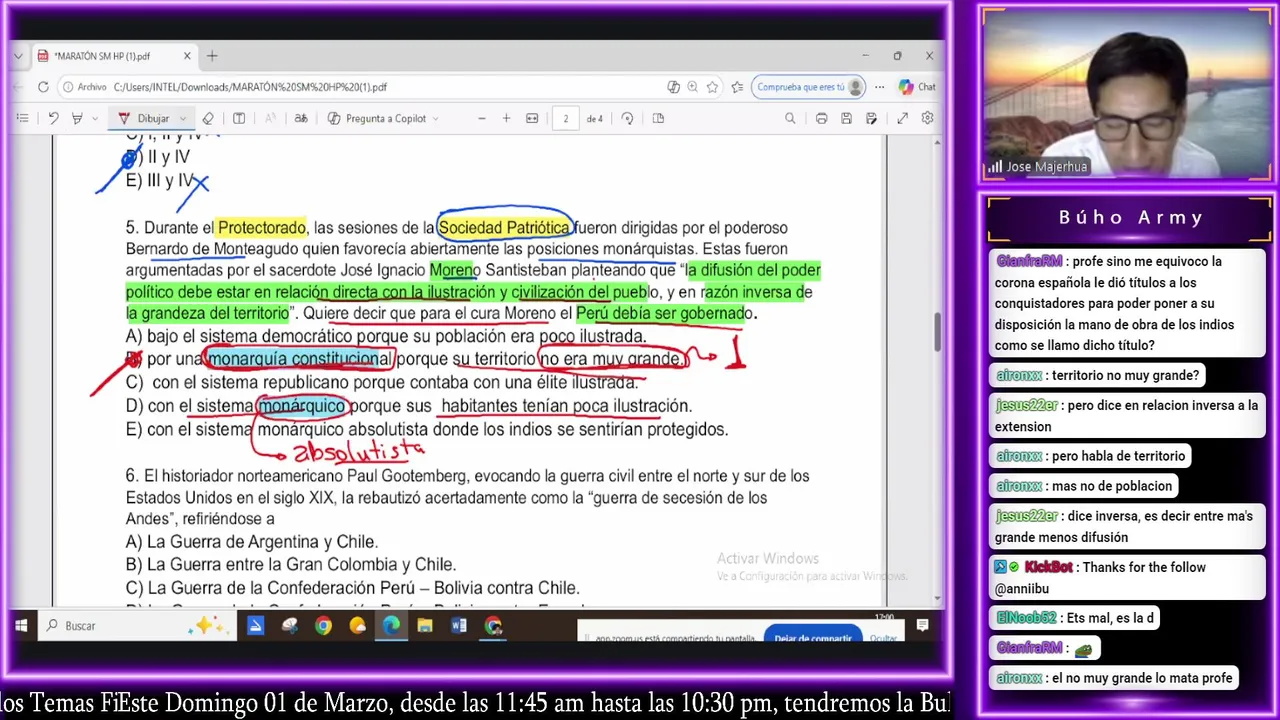This screenshot has width=1280, height=720.
Task: Click option A) bajo el sistema democrático
Action: click(386, 336)
